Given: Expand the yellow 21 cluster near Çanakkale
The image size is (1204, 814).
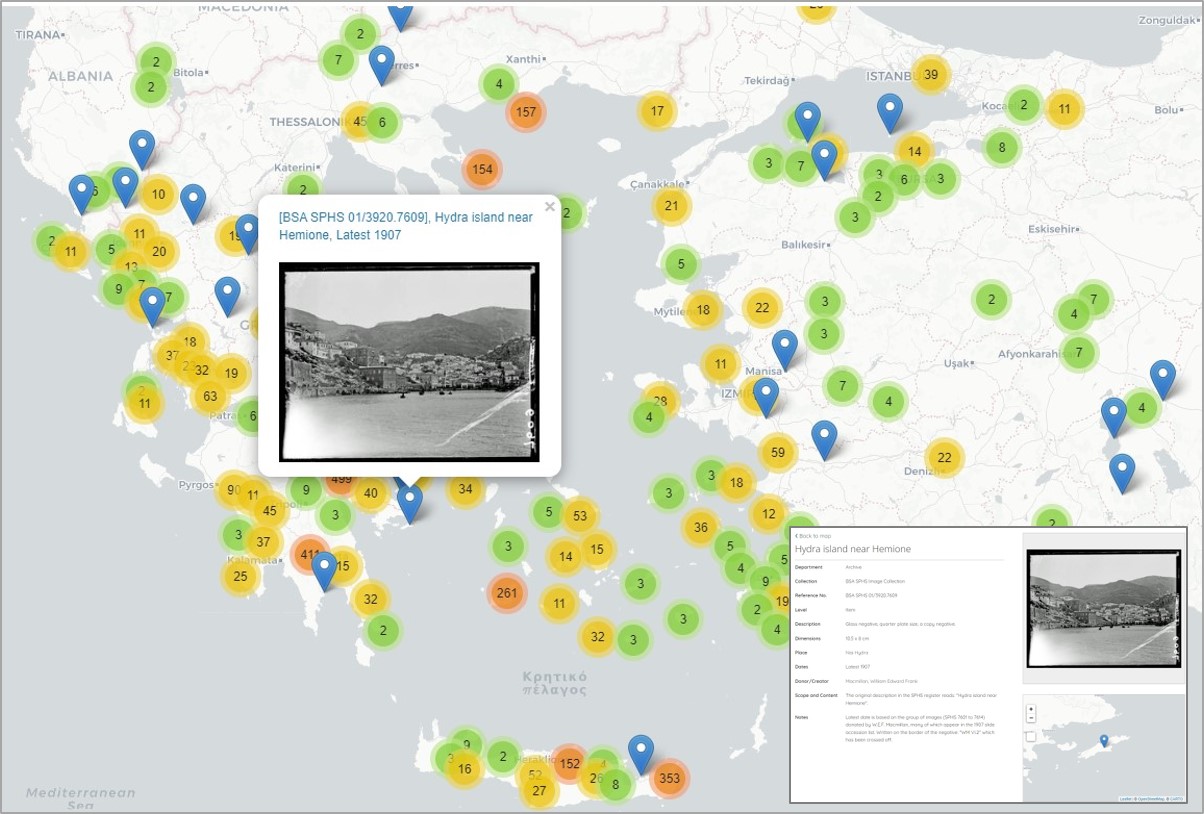Looking at the screenshot, I should click(672, 206).
